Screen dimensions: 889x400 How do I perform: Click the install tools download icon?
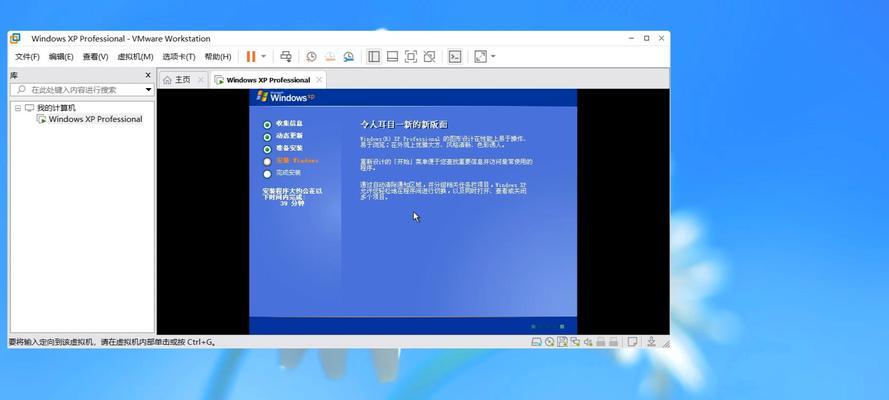pos(651,342)
